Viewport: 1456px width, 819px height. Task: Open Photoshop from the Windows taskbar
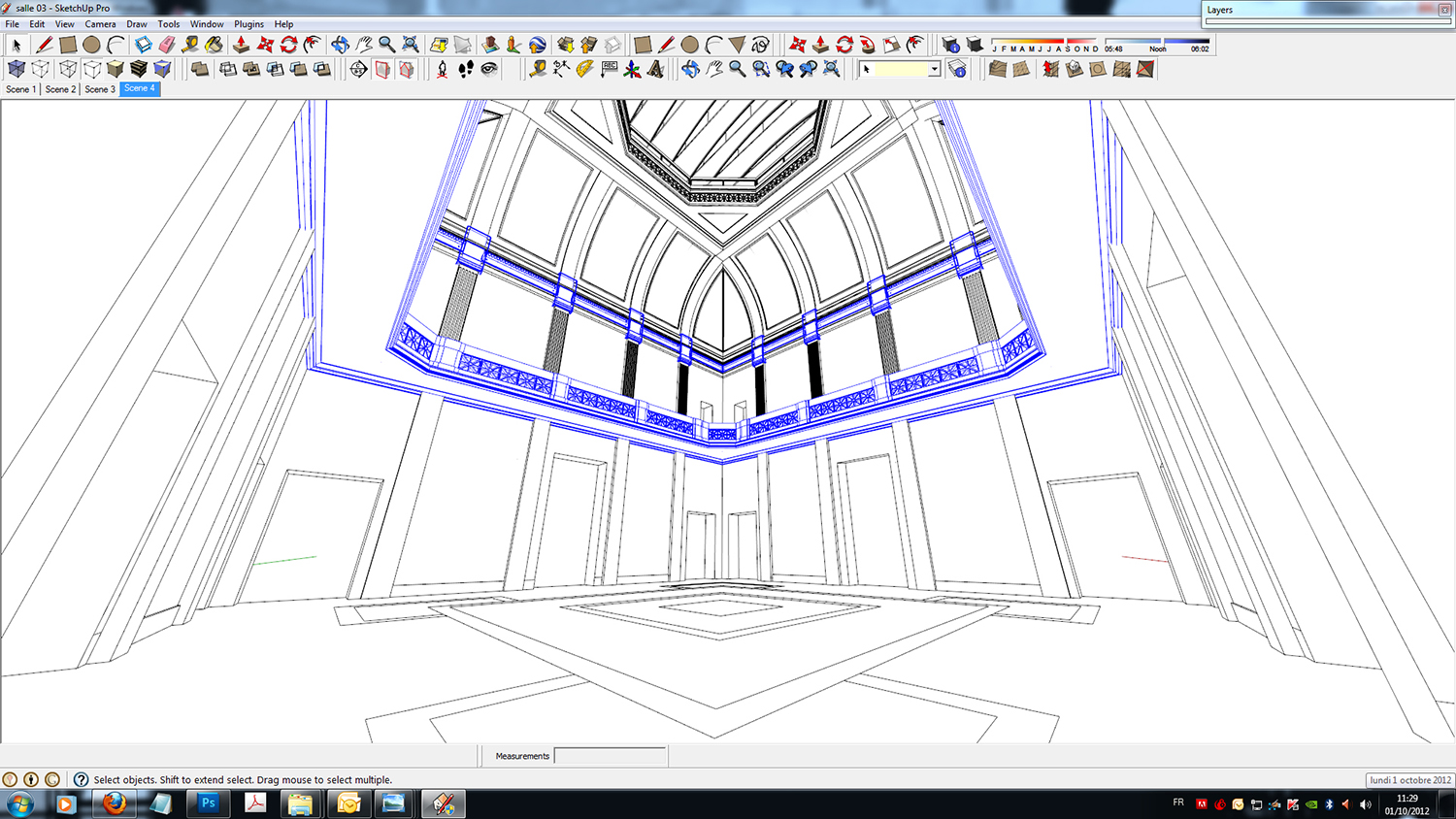click(x=208, y=803)
